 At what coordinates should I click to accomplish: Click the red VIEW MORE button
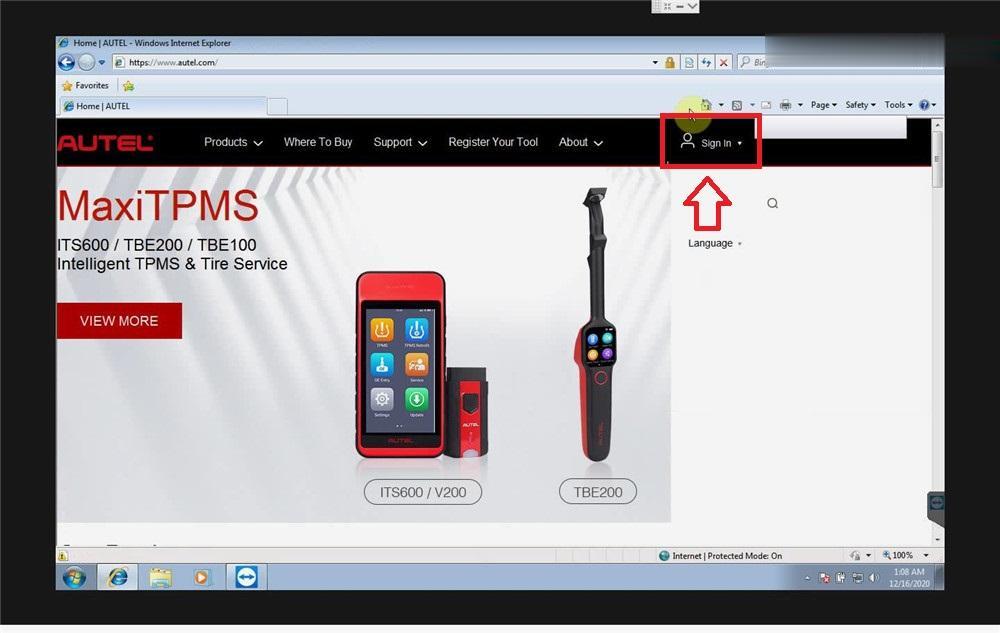coord(119,321)
